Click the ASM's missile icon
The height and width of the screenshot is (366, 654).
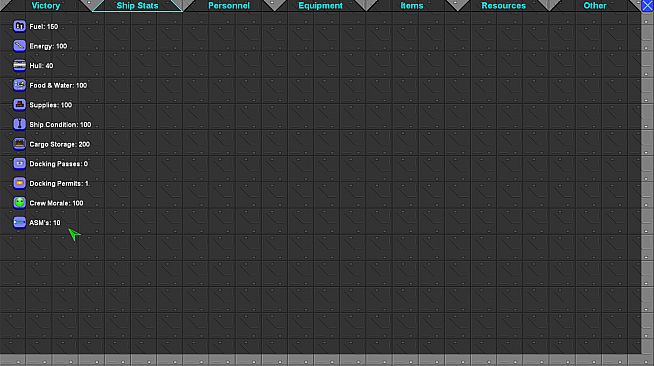click(x=19, y=222)
